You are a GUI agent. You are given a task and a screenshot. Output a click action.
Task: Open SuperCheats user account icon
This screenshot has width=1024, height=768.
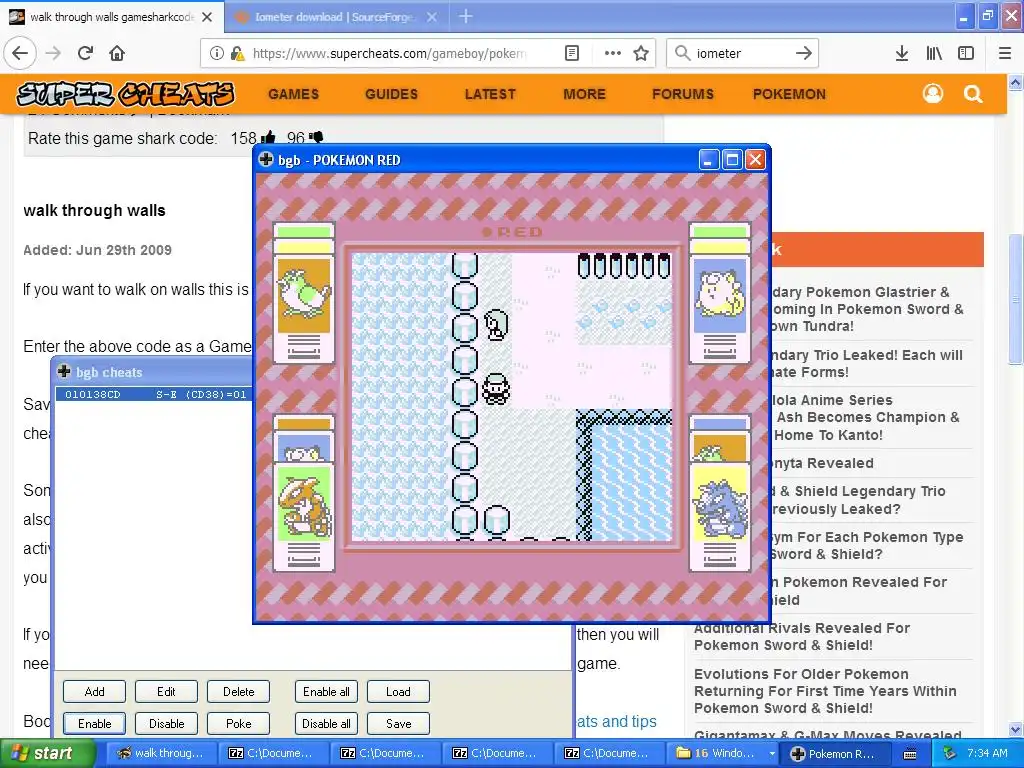coord(933,94)
